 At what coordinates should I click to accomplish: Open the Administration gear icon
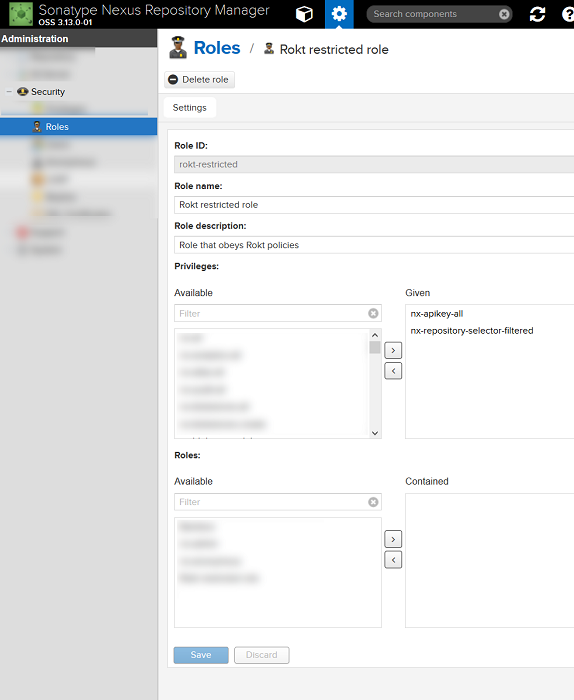[x=339, y=14]
